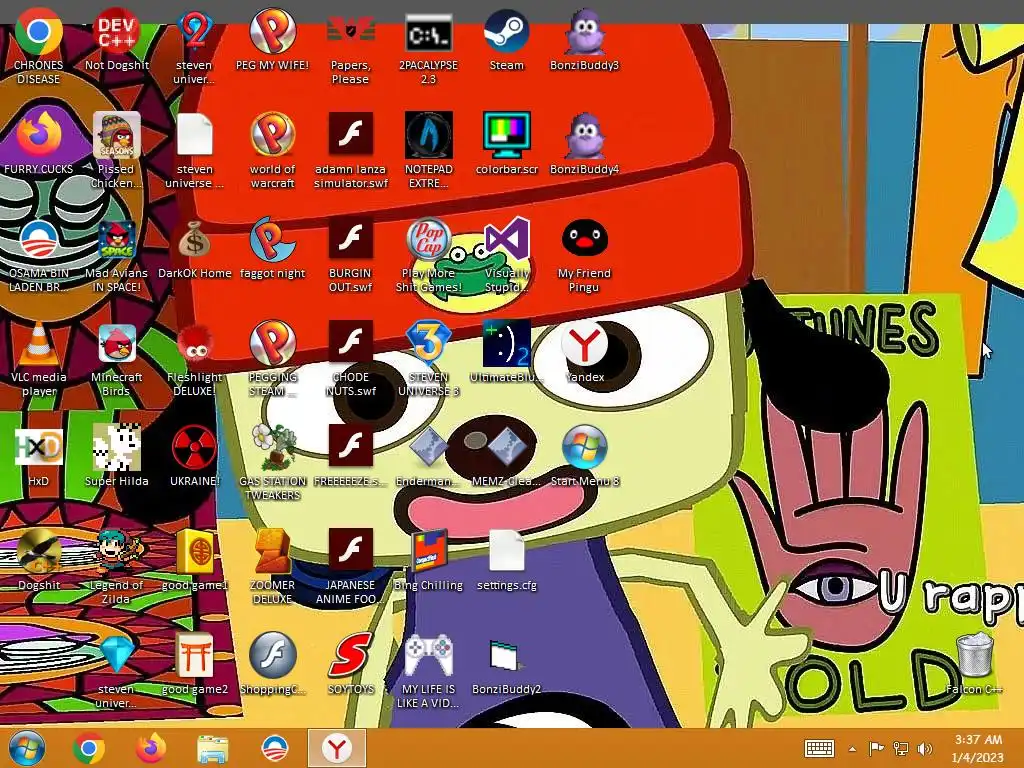Screen dimensions: 1024x768
Task: Open the settings.cfg file
Action: click(507, 551)
